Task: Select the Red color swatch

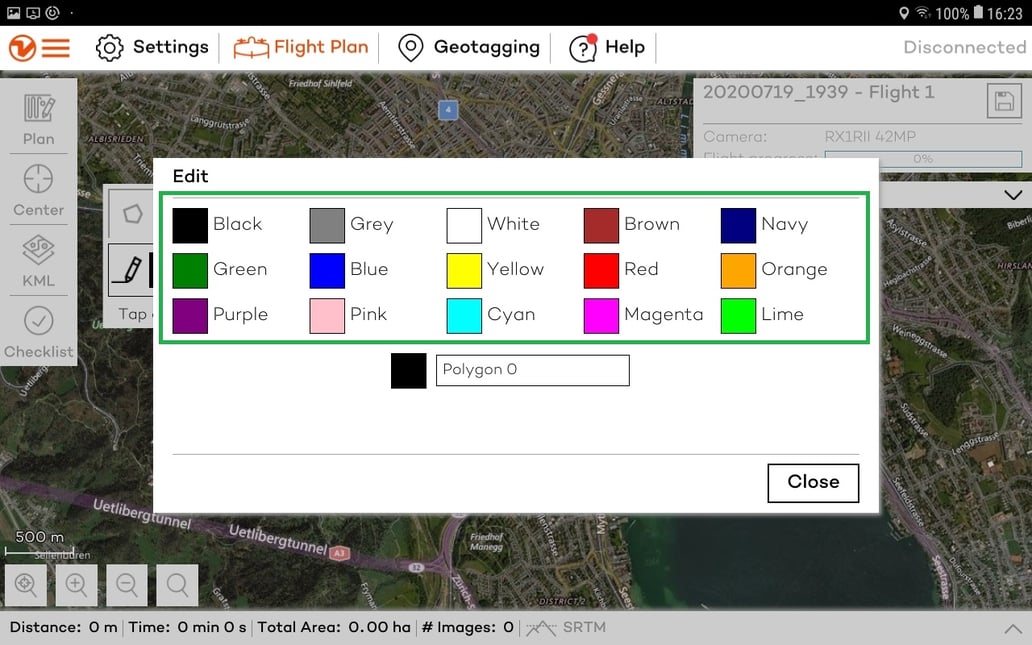Action: tap(600, 269)
